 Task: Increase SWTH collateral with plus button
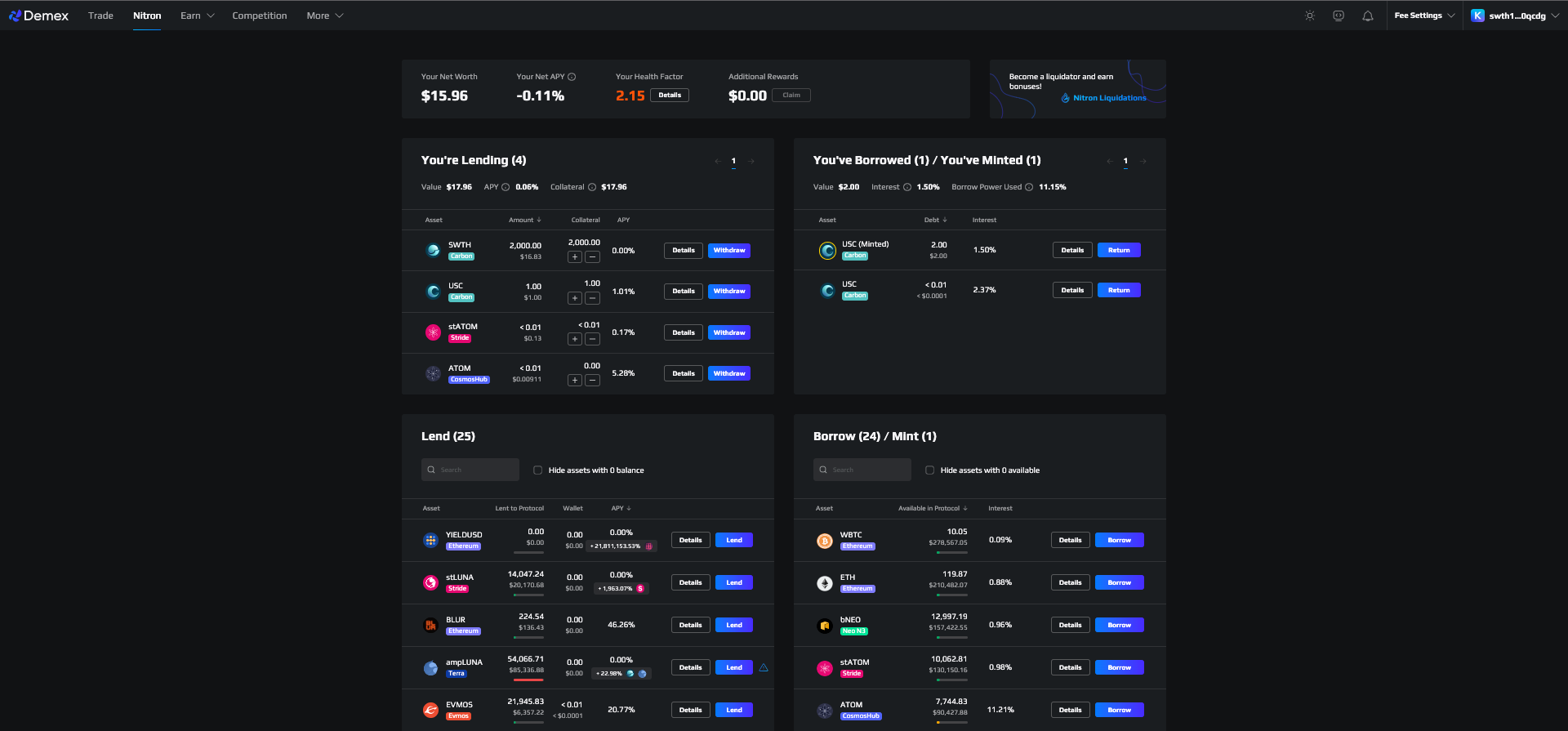(575, 256)
